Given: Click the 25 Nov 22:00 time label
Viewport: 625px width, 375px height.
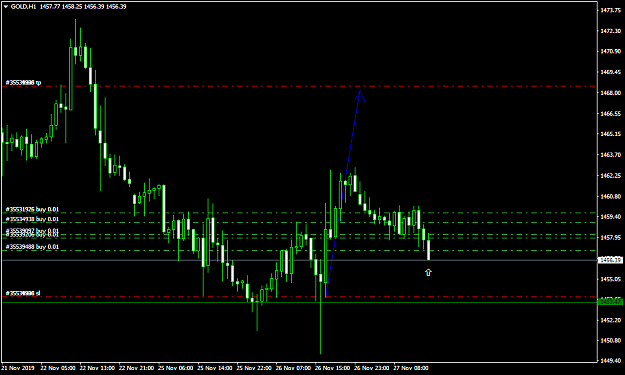Looking at the screenshot, I should coord(254,368).
